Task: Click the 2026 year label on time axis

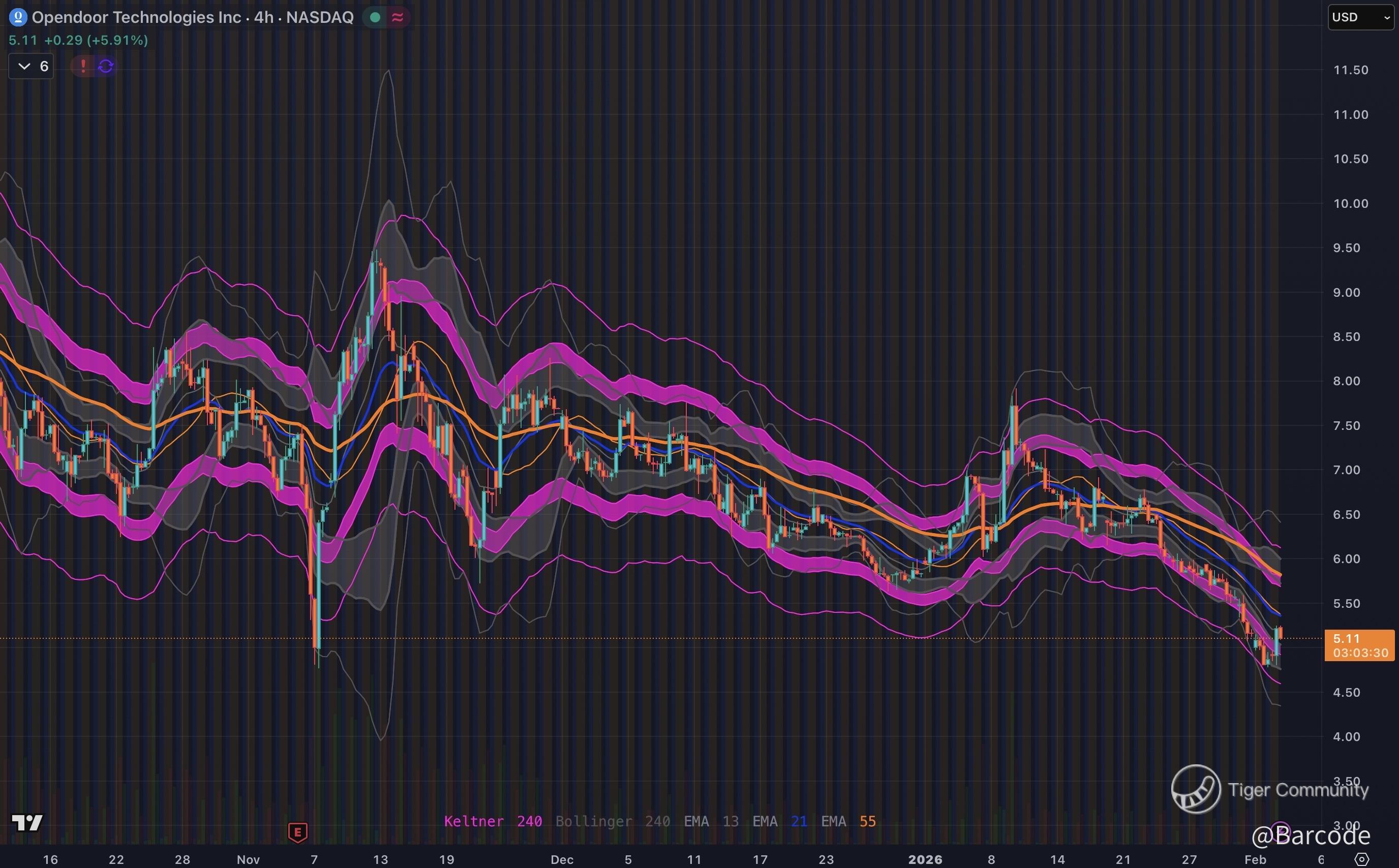Action: (x=925, y=859)
